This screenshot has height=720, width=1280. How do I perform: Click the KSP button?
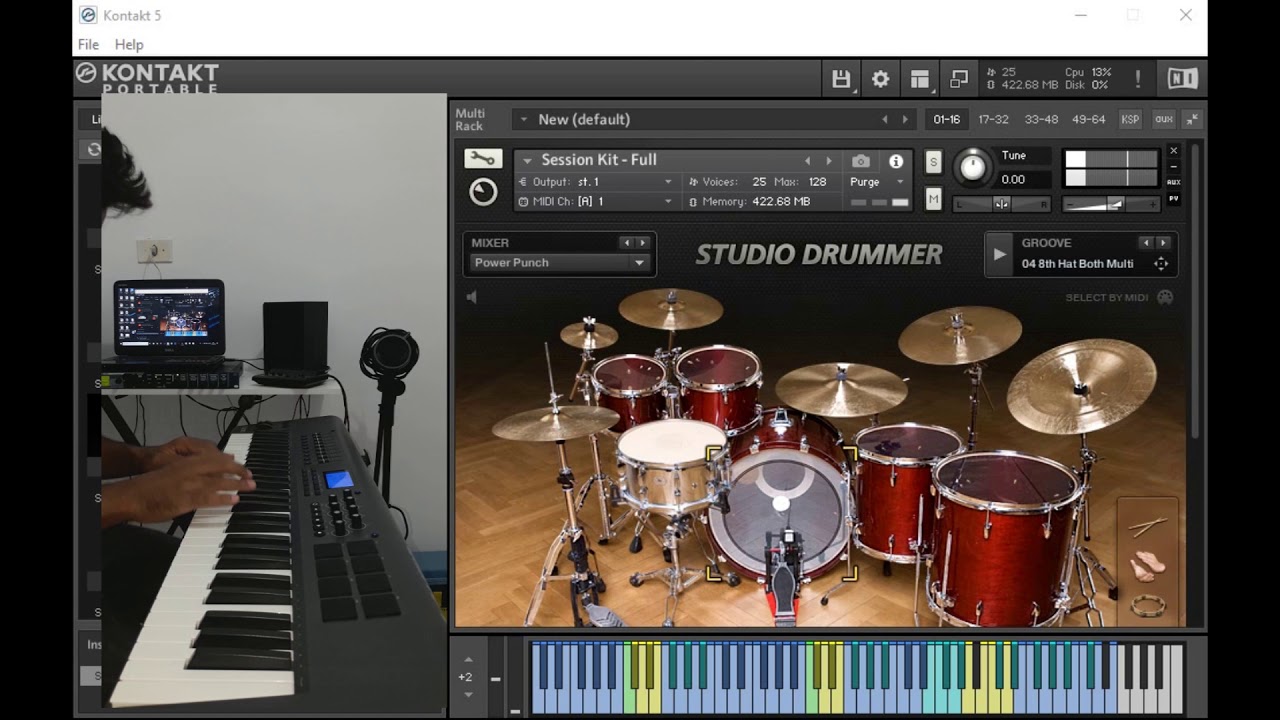coord(1130,119)
